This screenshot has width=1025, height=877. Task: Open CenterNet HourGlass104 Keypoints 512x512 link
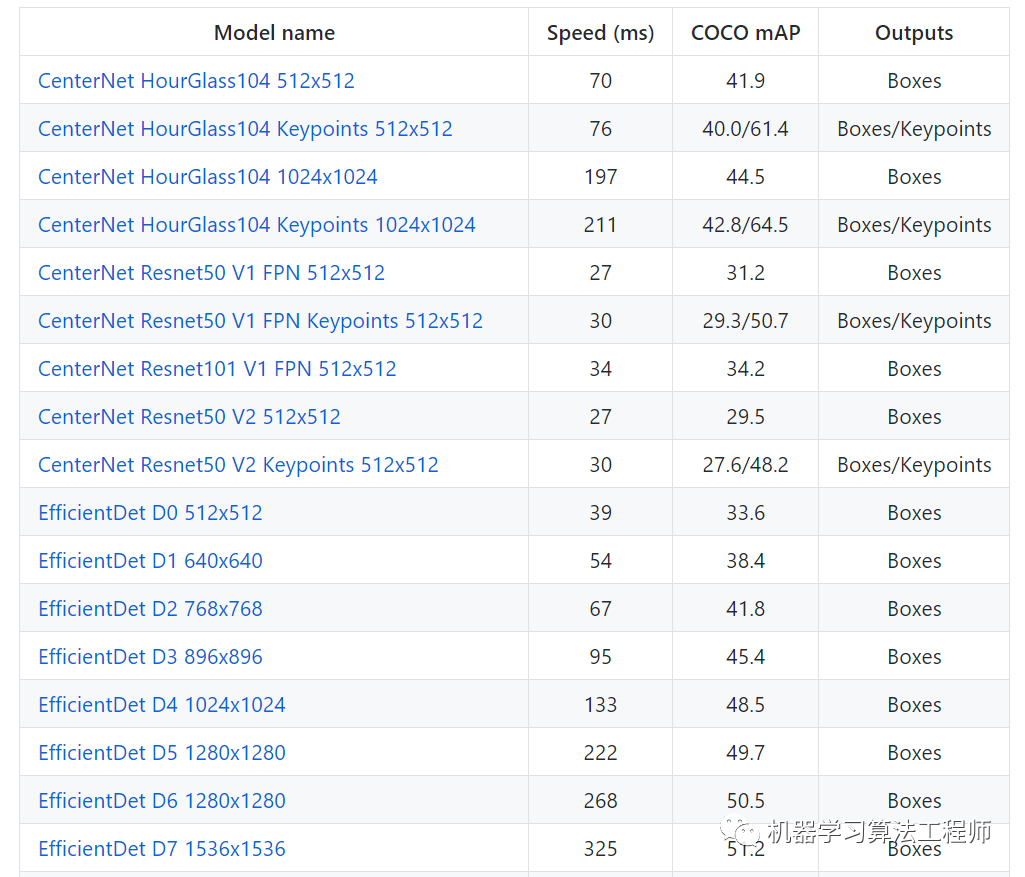click(245, 129)
